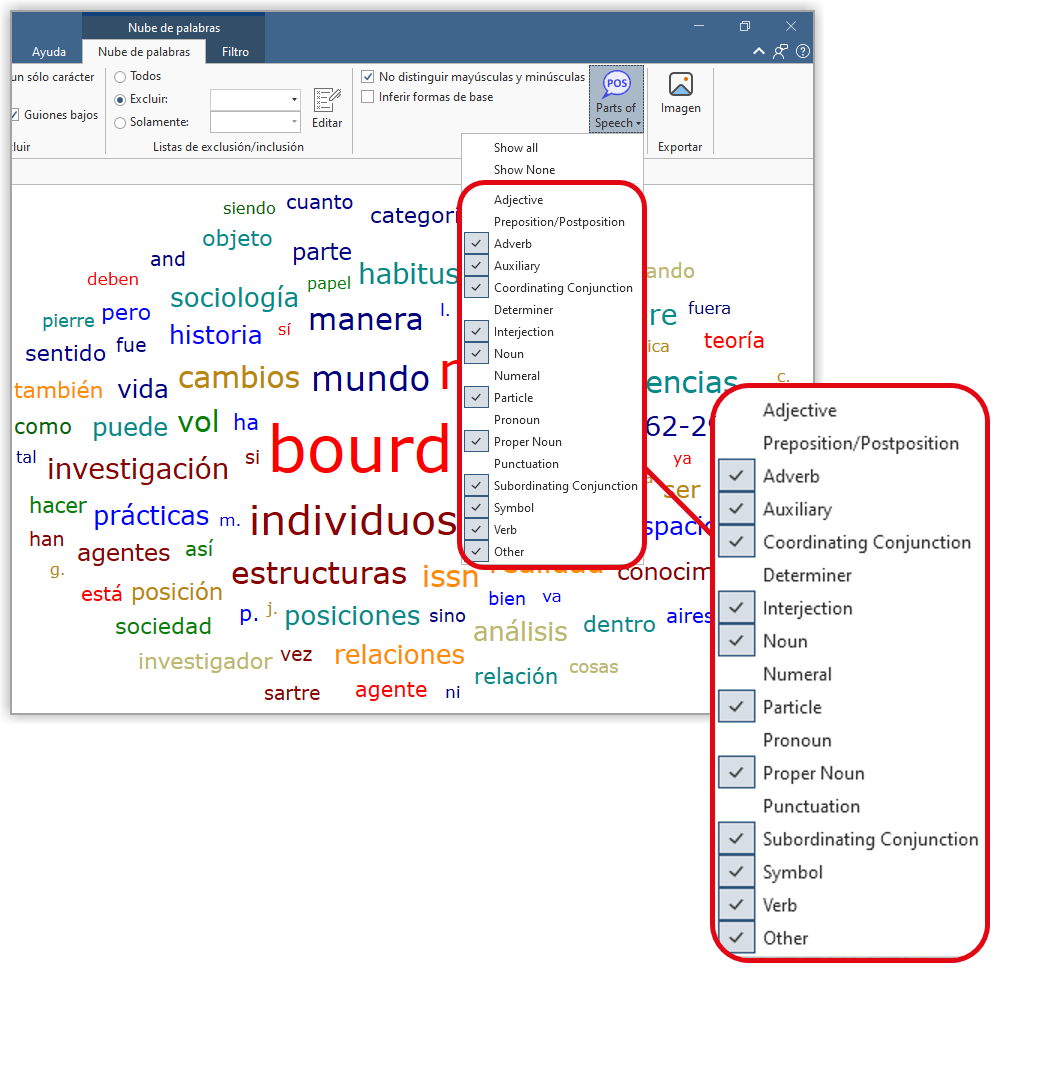
Task: Open the Ayuda tab
Action: 49,52
